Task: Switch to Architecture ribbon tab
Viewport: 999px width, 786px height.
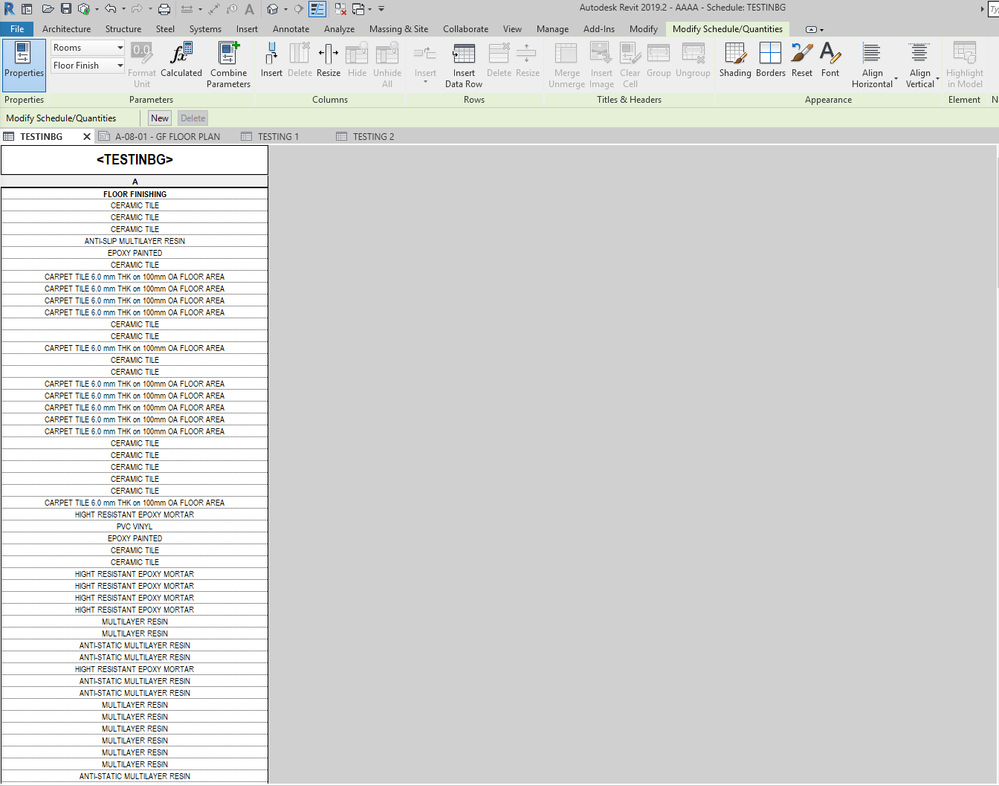Action: [x=66, y=29]
